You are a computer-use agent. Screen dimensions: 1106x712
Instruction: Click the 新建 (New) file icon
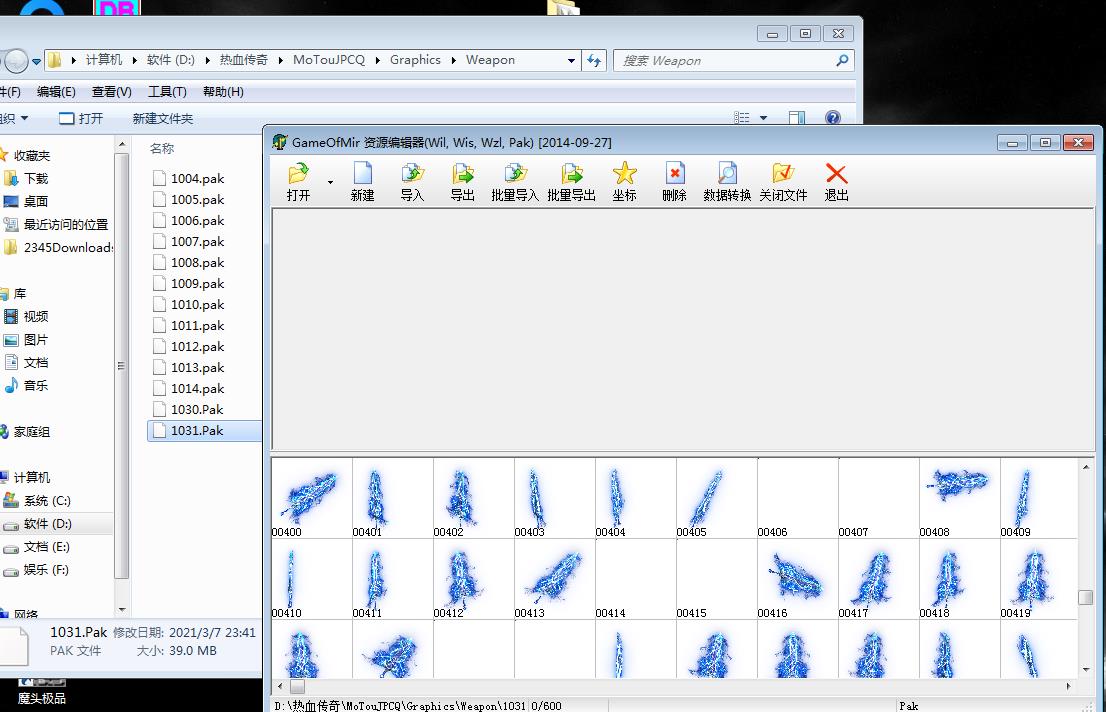pyautogui.click(x=362, y=174)
